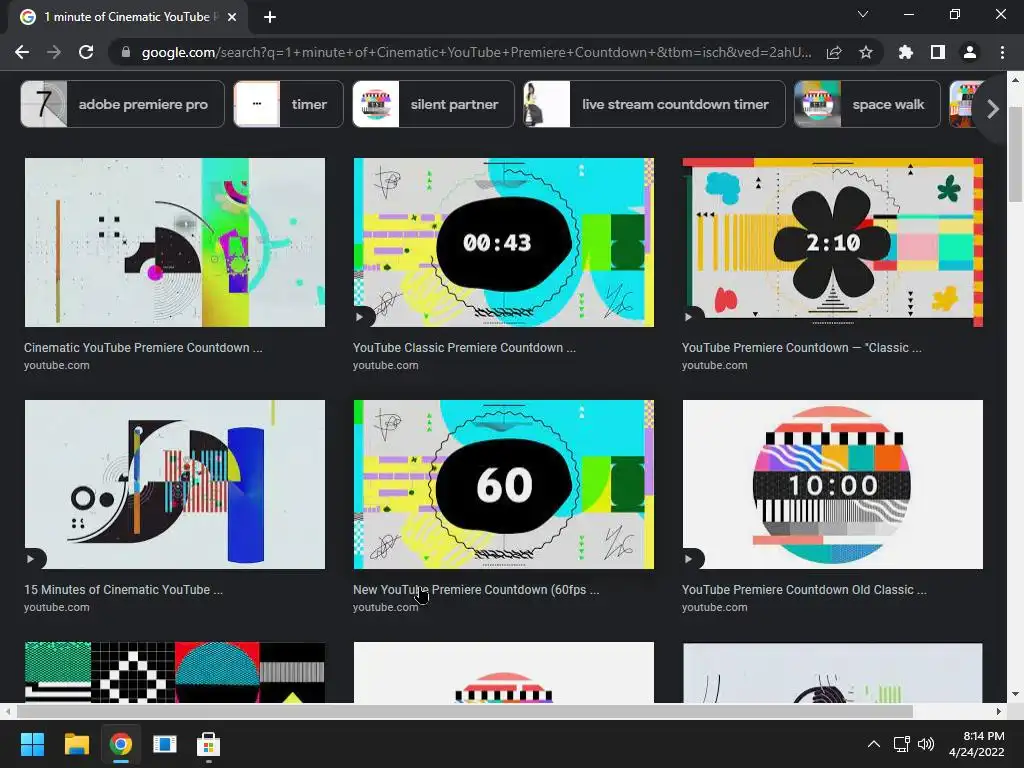Click youtube.com under Old Classic countdown
The width and height of the screenshot is (1024, 768).
[x=714, y=607]
